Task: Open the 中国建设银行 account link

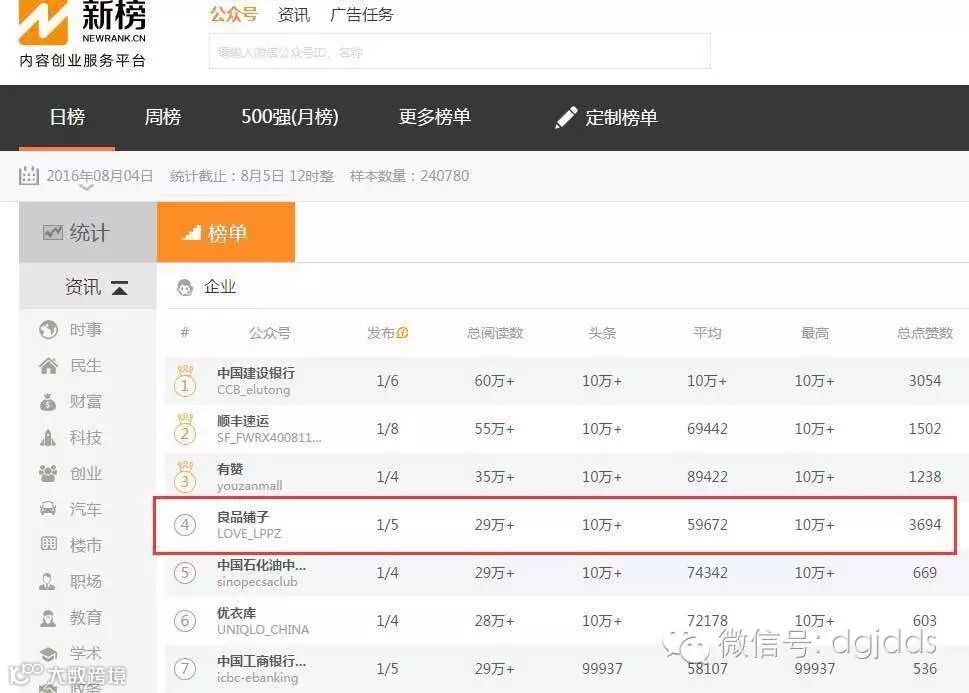Action: pyautogui.click(x=256, y=373)
